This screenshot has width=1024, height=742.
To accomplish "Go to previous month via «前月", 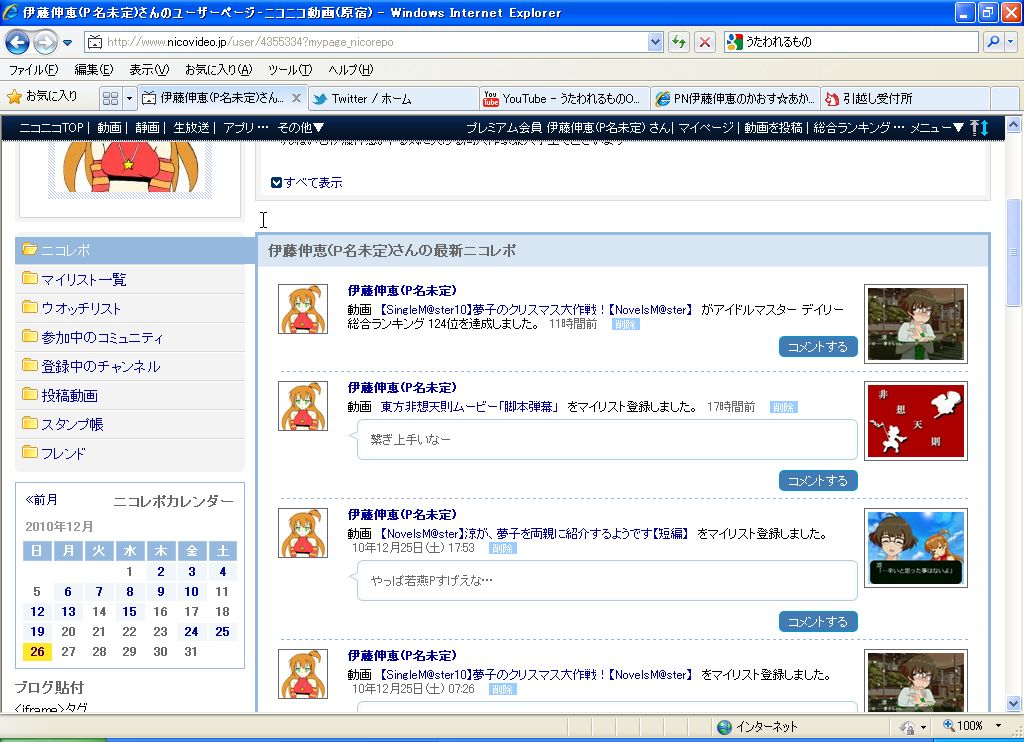I will [x=41, y=500].
